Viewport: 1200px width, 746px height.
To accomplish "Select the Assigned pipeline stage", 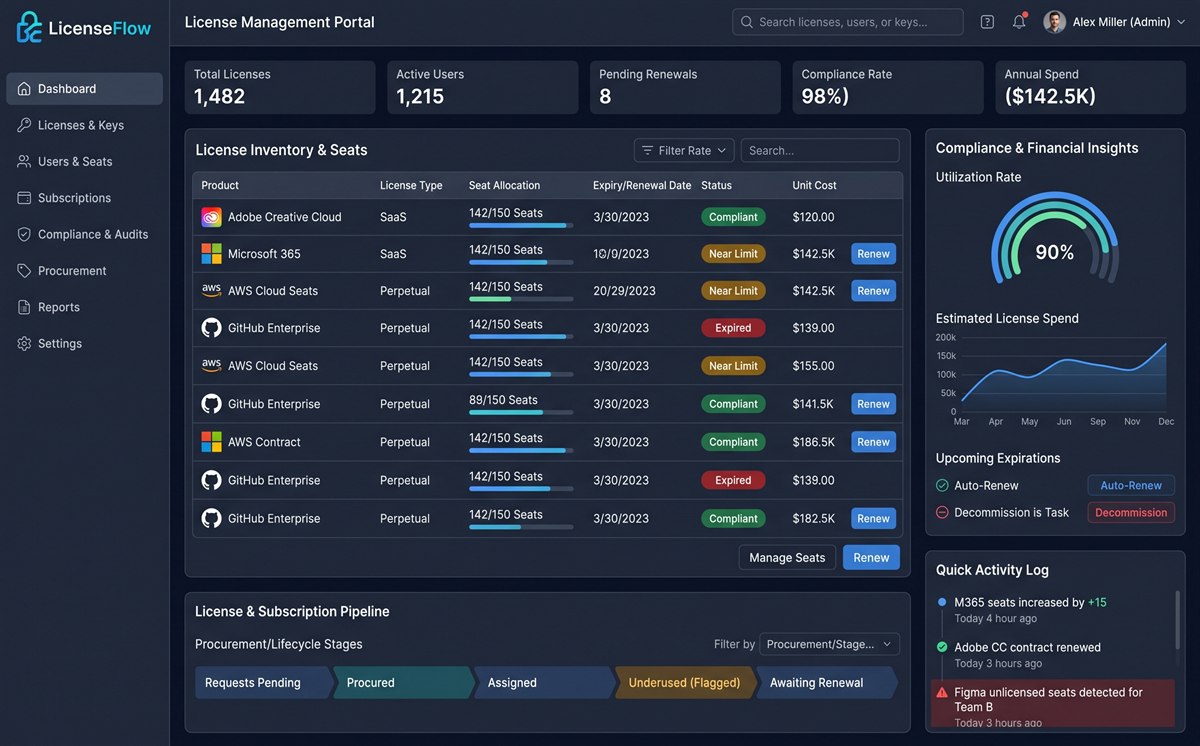I will pos(545,683).
